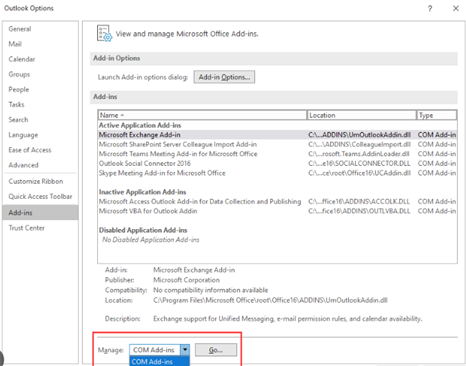The height and width of the screenshot is (366, 466).
Task: Sort add-ins by Type column header
Action: pyautogui.click(x=437, y=115)
